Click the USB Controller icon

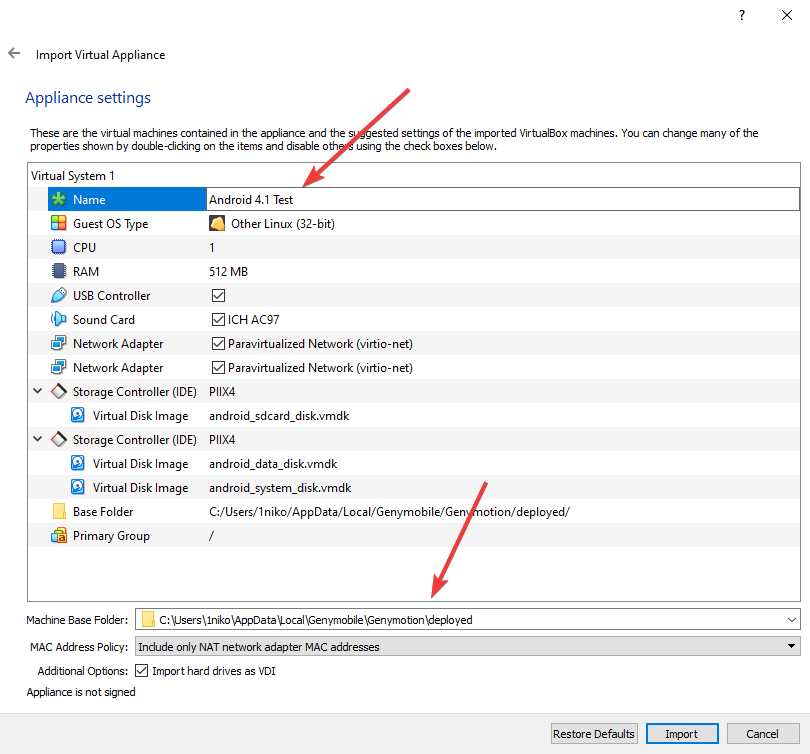tap(59, 295)
